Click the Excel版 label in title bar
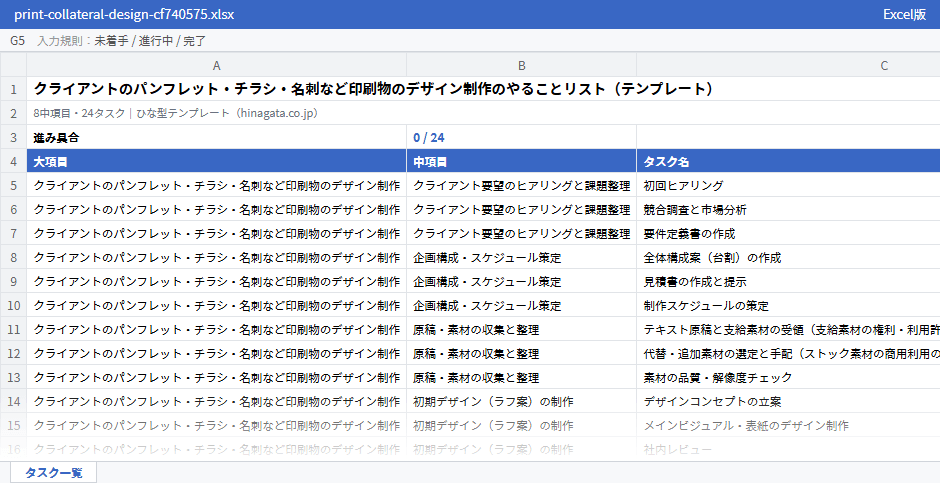 [904, 14]
